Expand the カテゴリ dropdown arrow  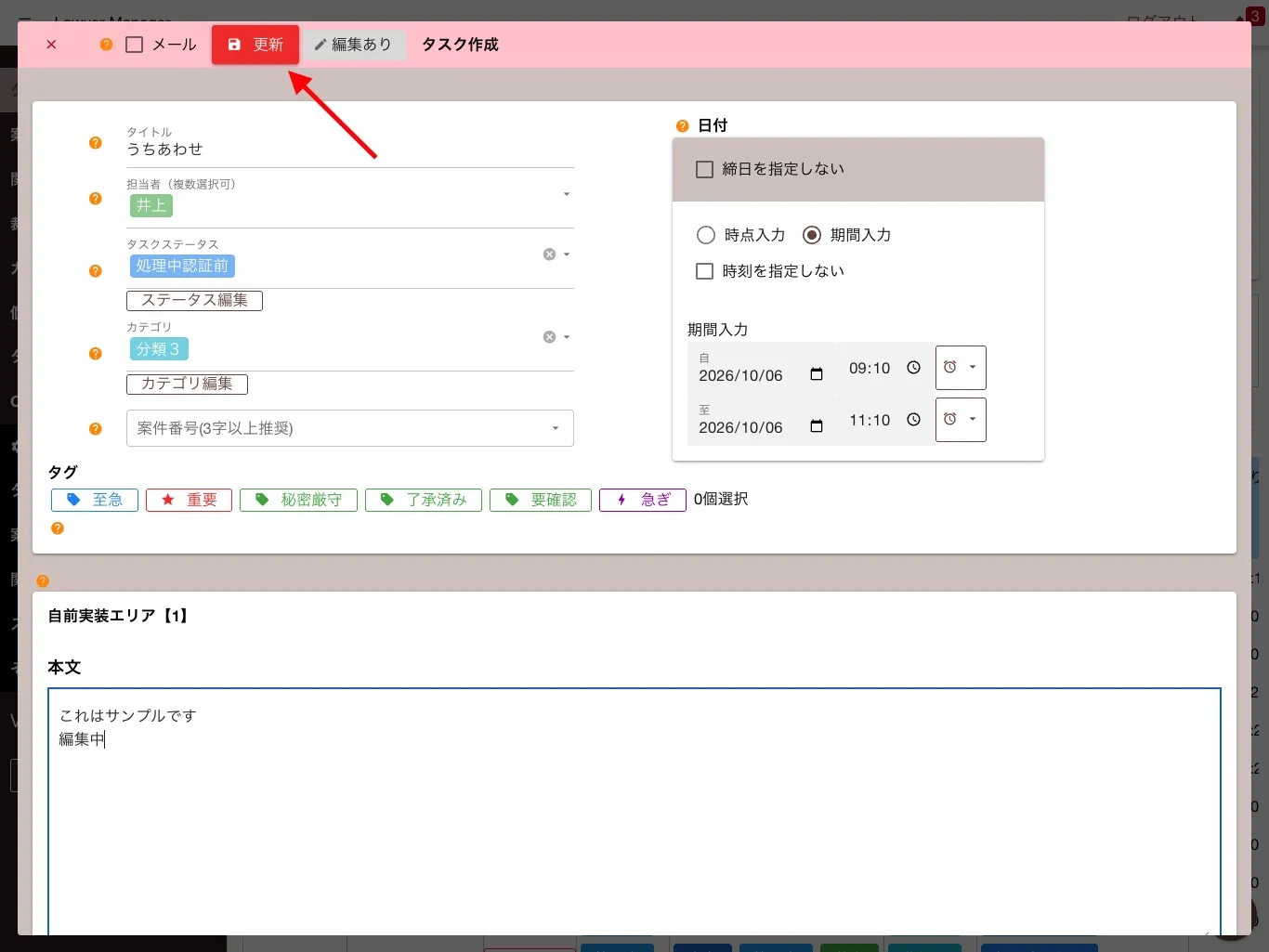tap(567, 337)
